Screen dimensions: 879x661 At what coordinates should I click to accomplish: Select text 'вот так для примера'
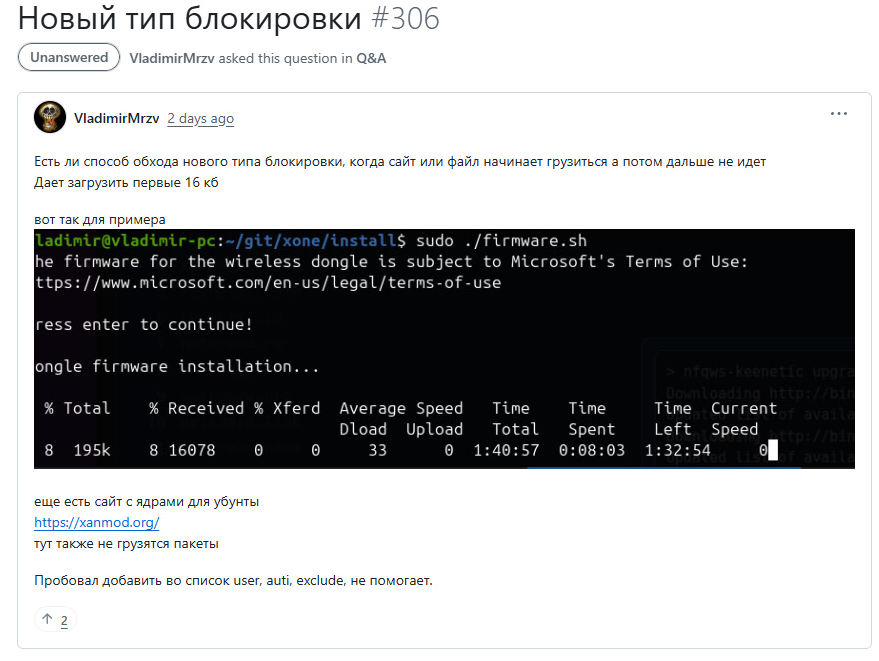(100, 219)
